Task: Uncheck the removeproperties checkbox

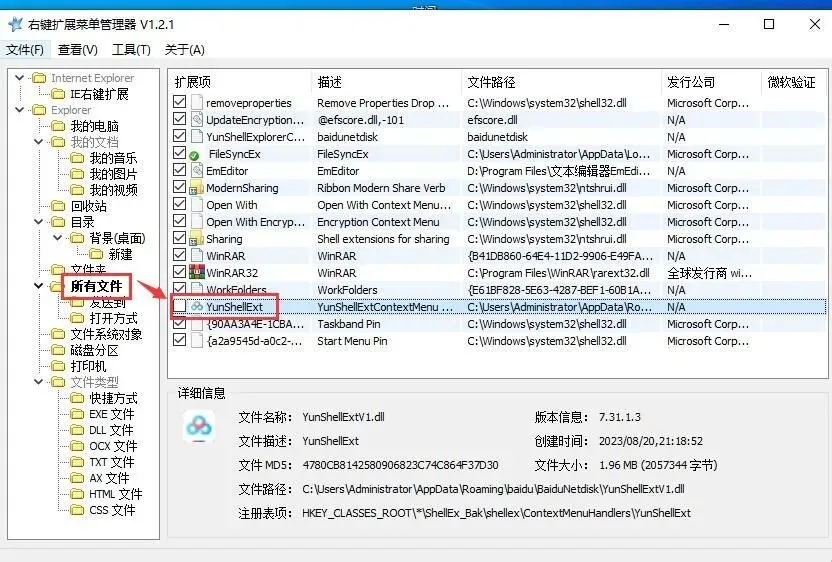Action: 179,101
